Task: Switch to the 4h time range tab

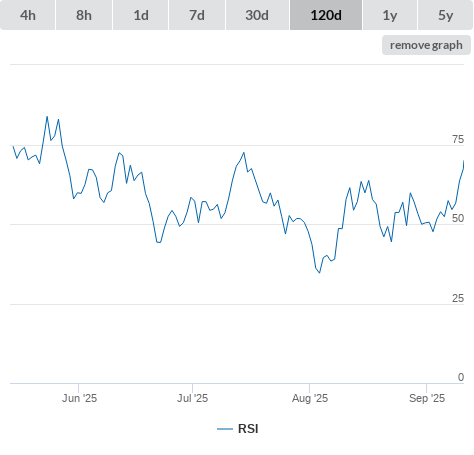Action: click(x=28, y=15)
